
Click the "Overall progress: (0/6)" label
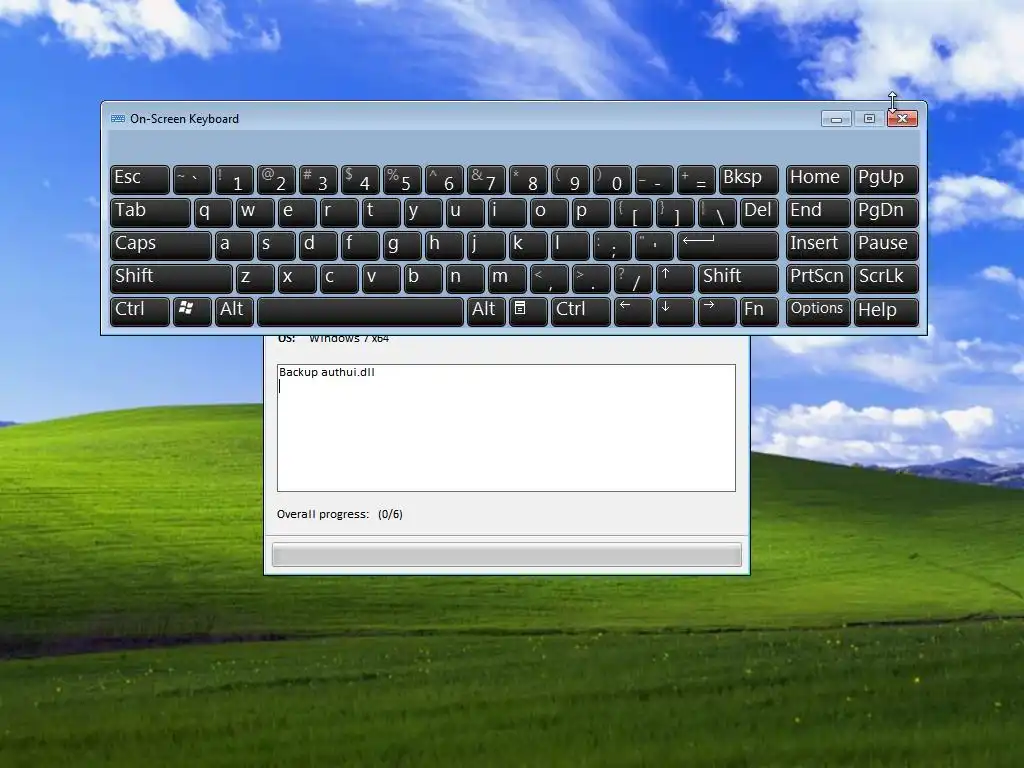(x=340, y=514)
